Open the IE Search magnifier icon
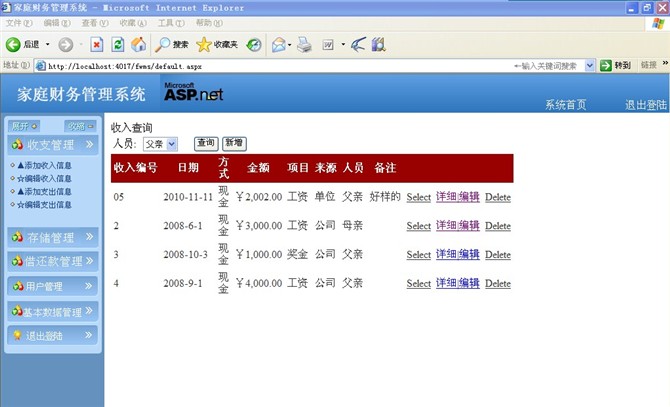Image resolution: width=670 pixels, height=407 pixels. 162,44
